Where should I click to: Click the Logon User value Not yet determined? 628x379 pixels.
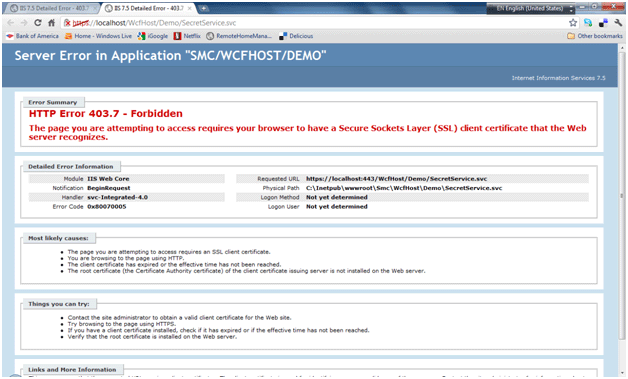coord(337,207)
